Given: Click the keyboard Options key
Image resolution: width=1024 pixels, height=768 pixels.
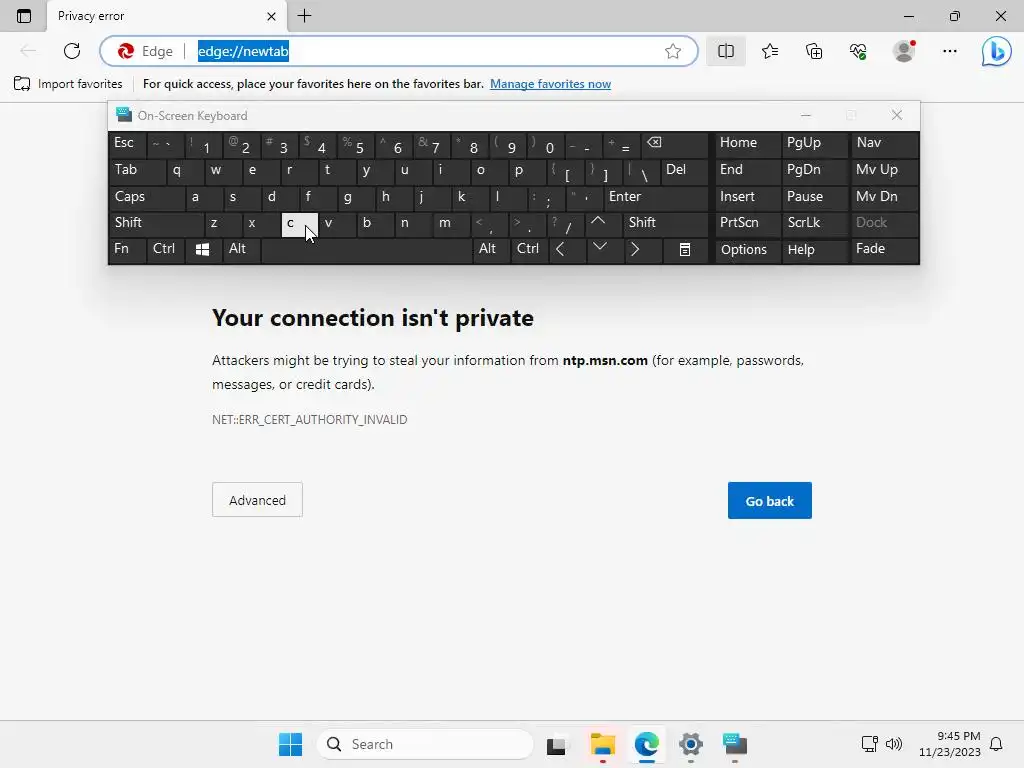Looking at the screenshot, I should (746, 249).
